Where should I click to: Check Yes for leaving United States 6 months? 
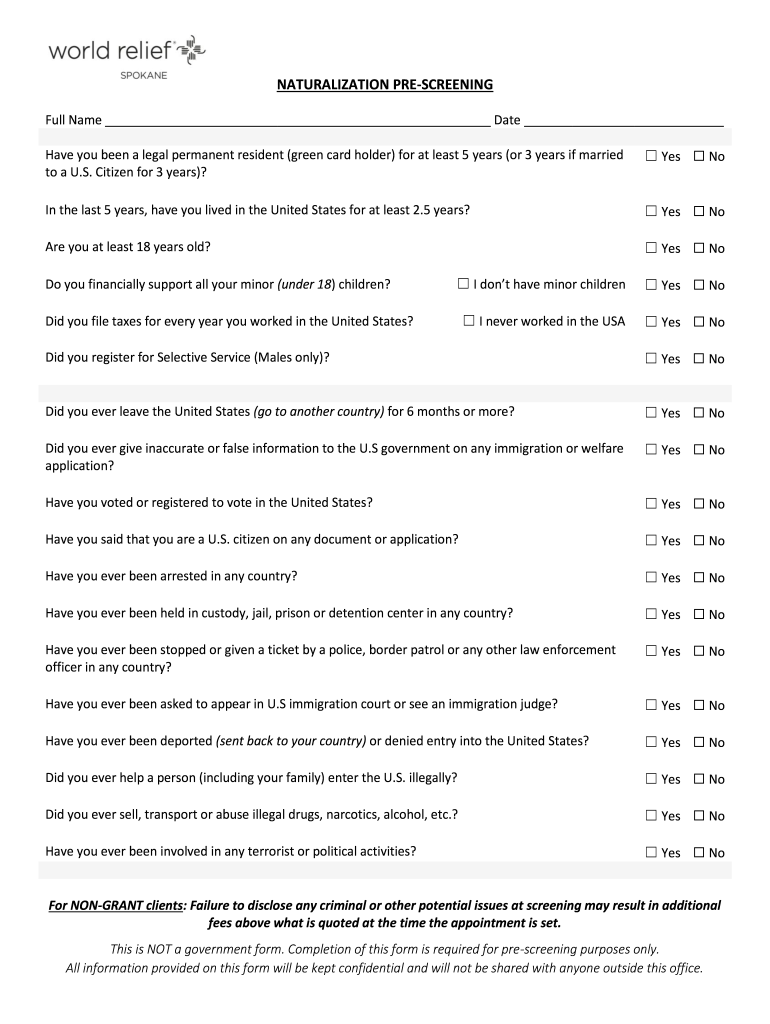click(652, 412)
